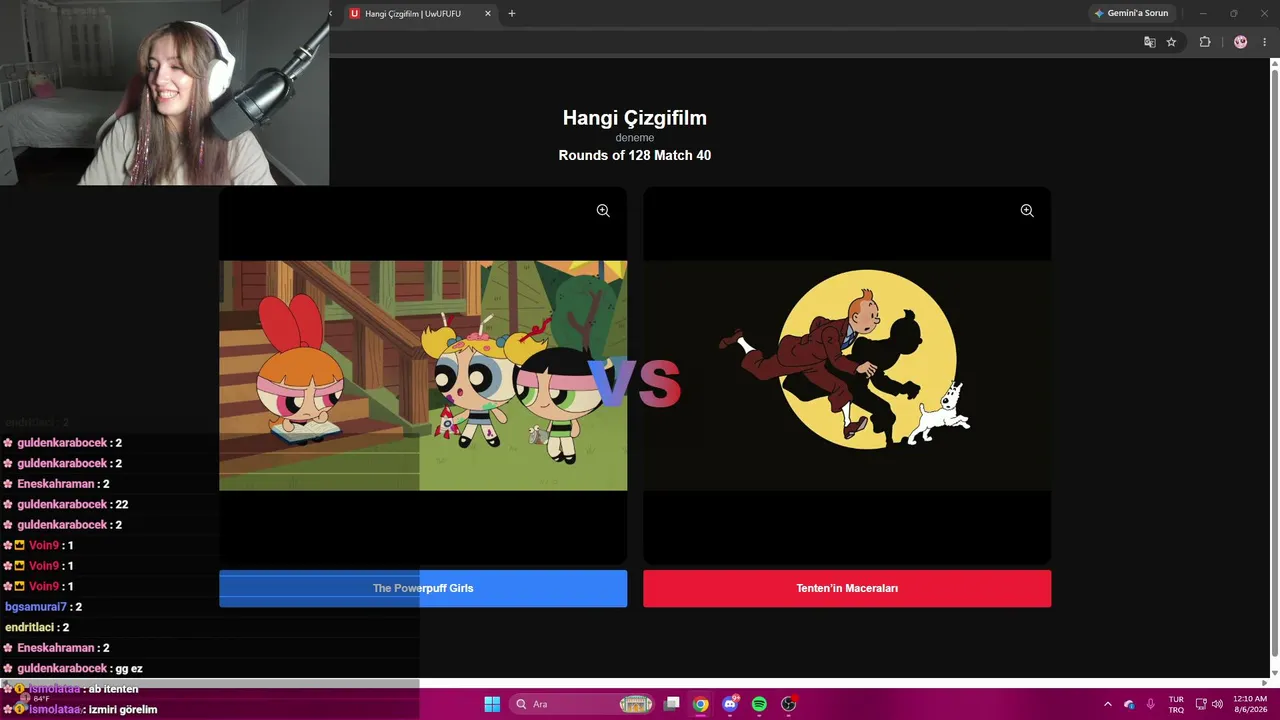
Task: Open the OneDrive cloud tray icon
Action: pos(1129,704)
